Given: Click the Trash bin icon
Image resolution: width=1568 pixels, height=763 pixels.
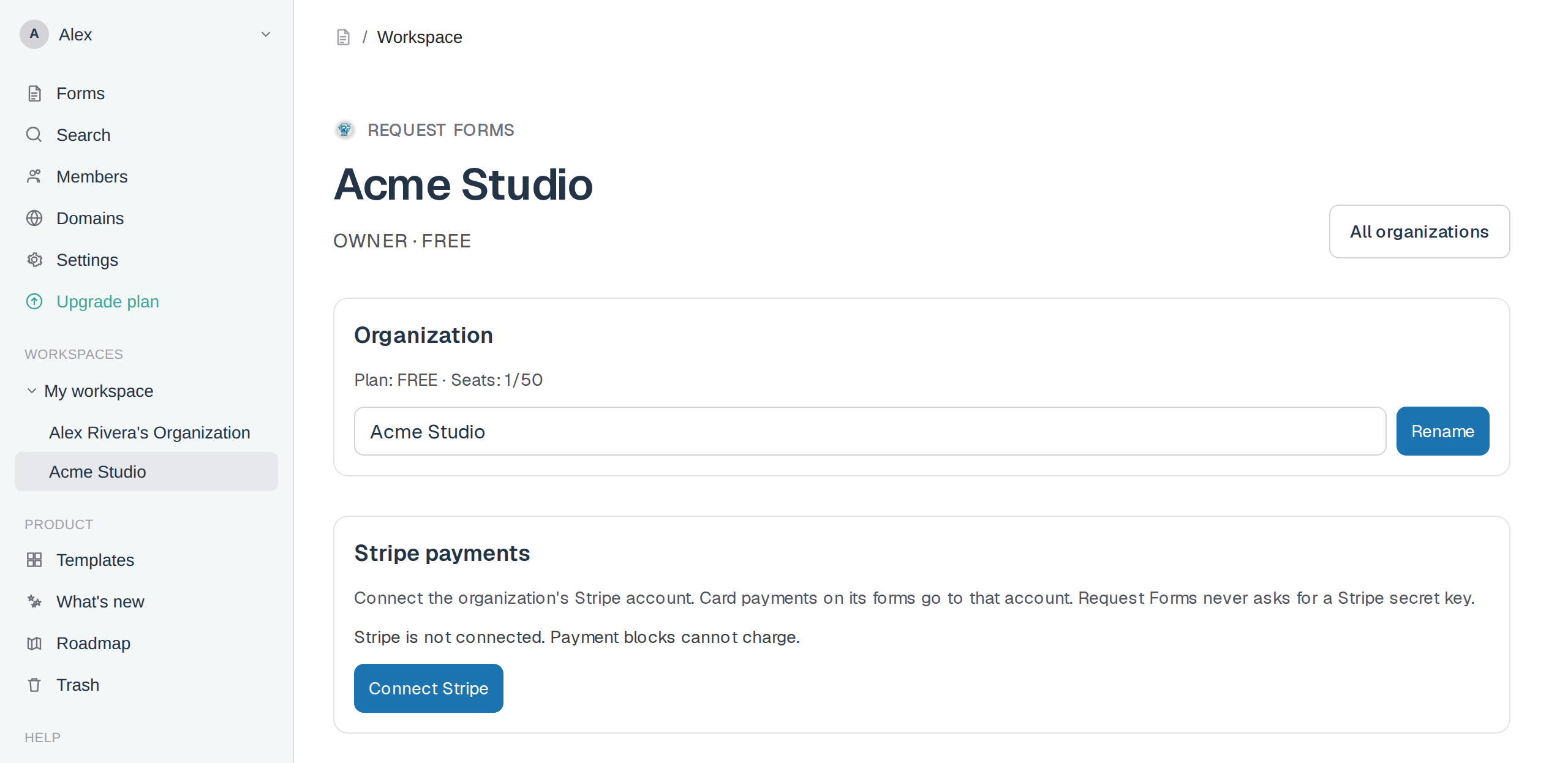Looking at the screenshot, I should click(x=34, y=685).
